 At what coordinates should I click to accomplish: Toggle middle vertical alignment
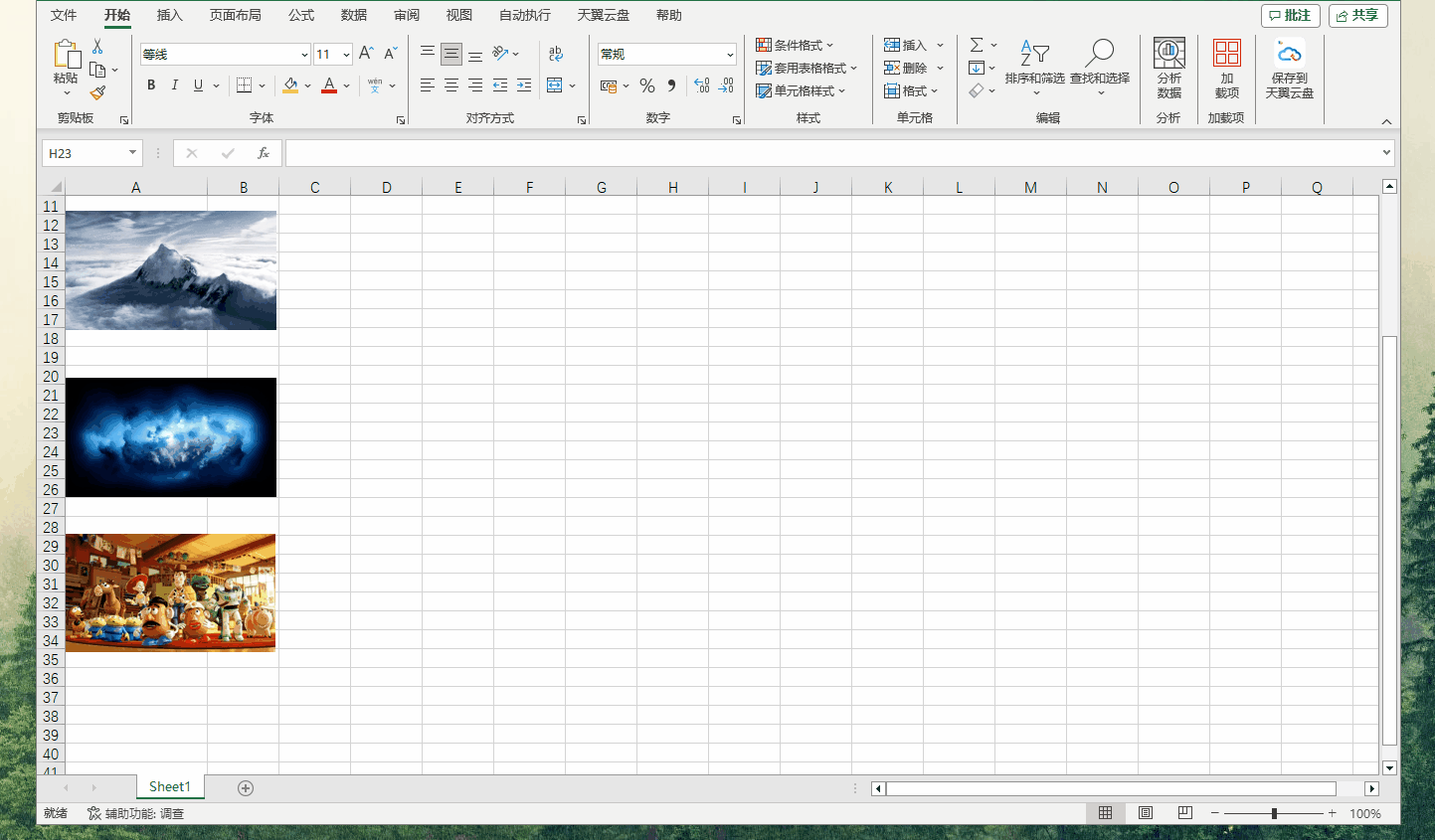click(x=451, y=54)
